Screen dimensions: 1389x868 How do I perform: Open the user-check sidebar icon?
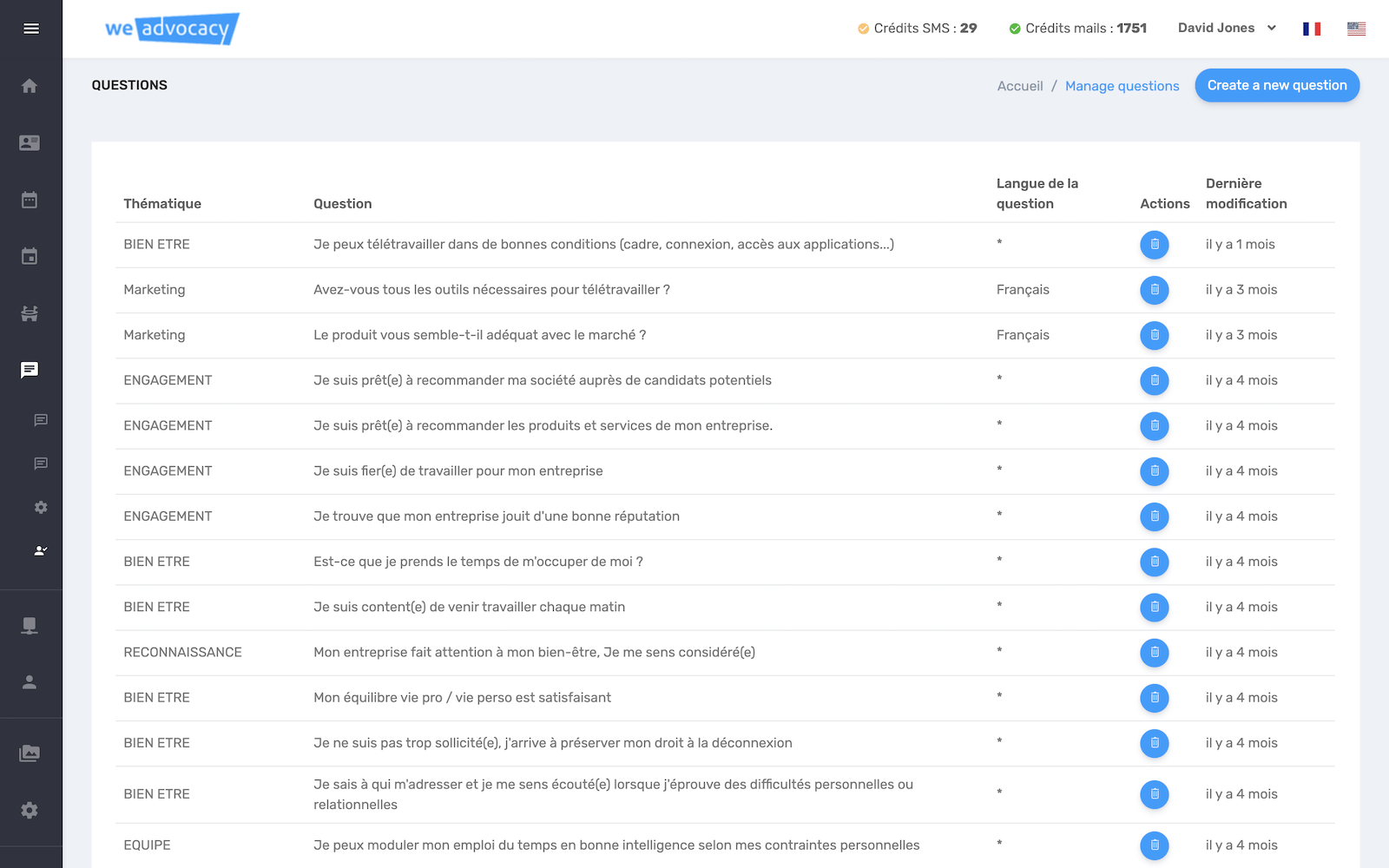(41, 550)
